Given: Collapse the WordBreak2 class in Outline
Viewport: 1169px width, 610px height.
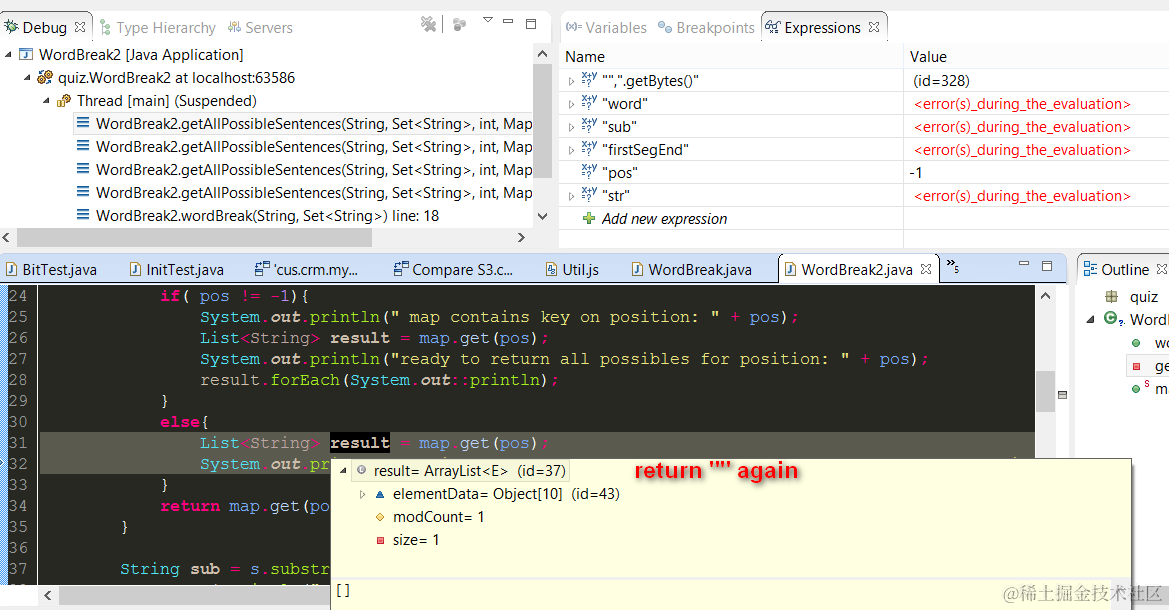Looking at the screenshot, I should [x=1090, y=319].
